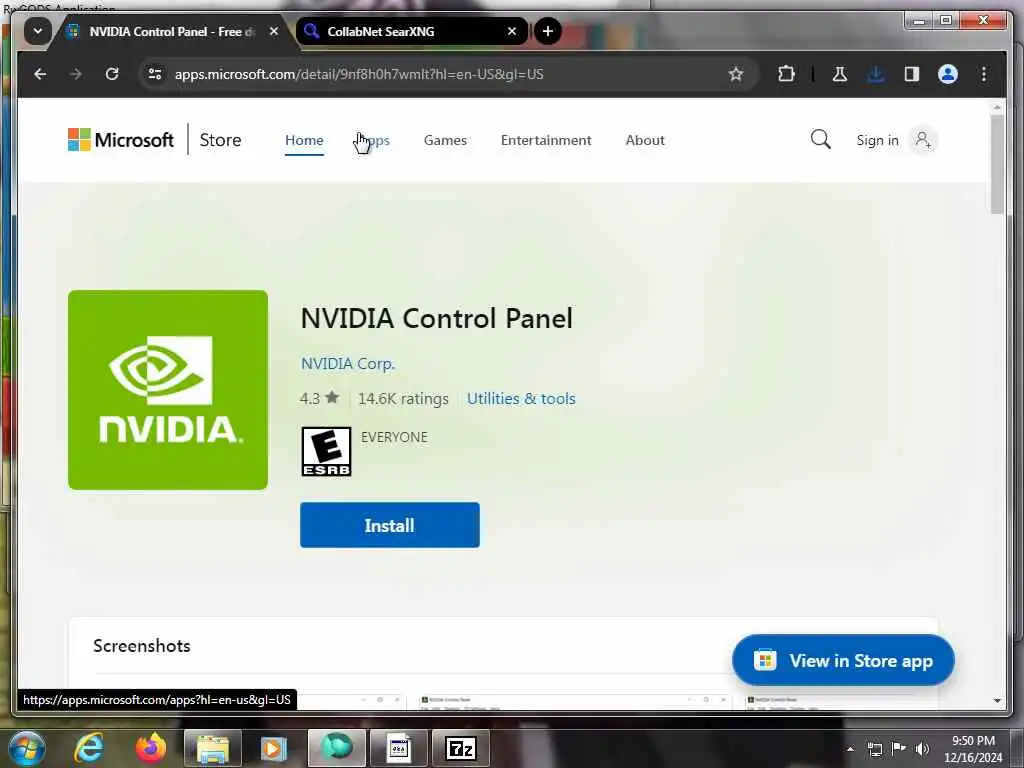Open 7-Zip from the taskbar
Screen dimensions: 1024x768
pyautogui.click(x=460, y=748)
